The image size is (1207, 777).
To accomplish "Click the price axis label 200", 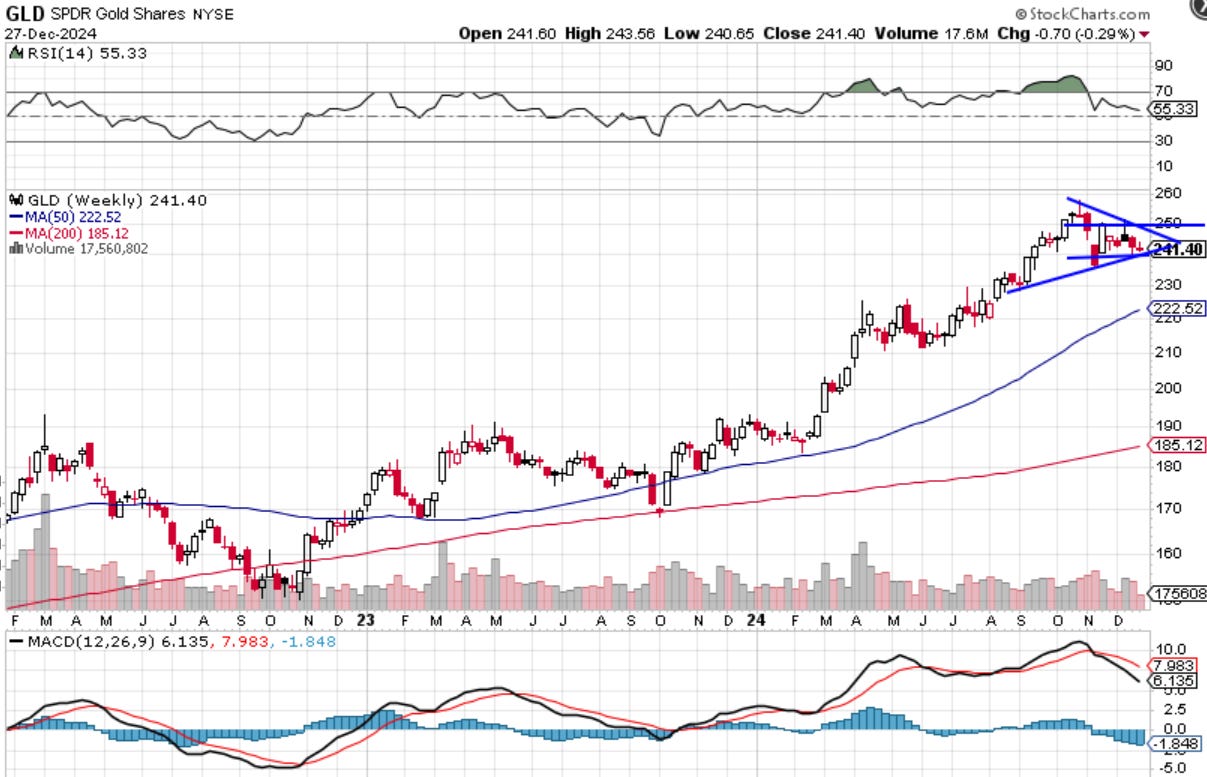I will point(1167,388).
